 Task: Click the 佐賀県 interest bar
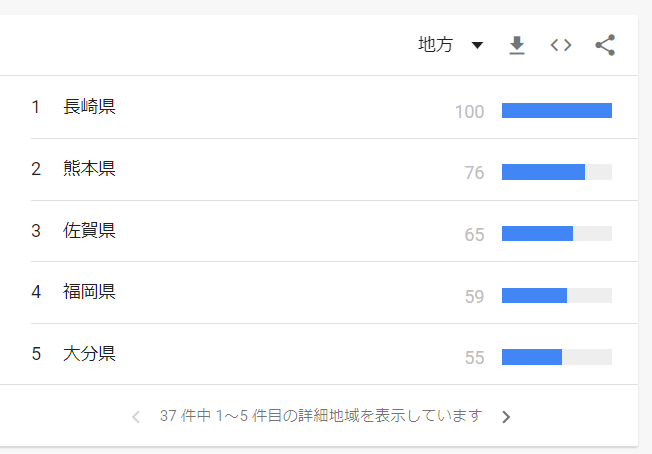pos(537,234)
